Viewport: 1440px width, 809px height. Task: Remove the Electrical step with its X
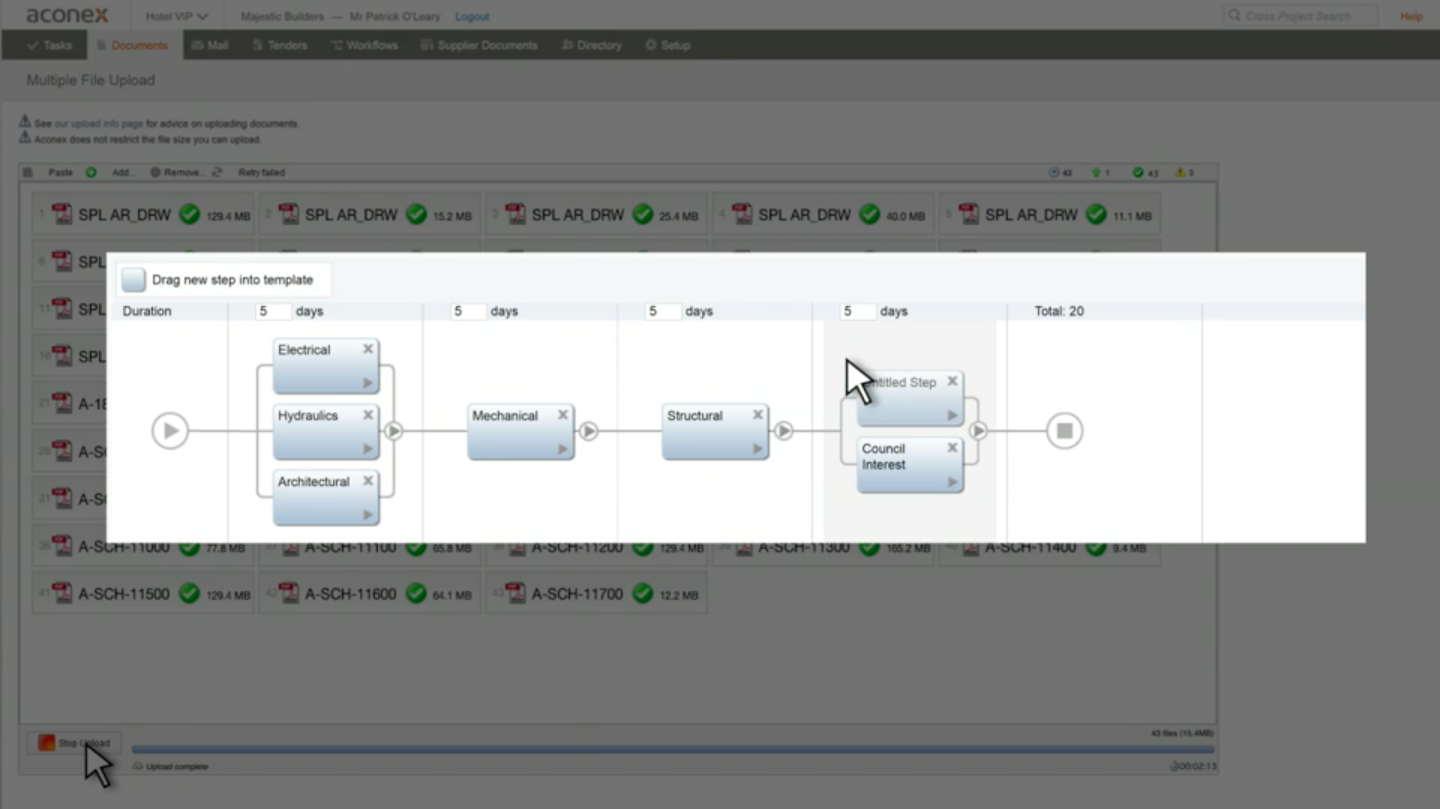(x=368, y=349)
